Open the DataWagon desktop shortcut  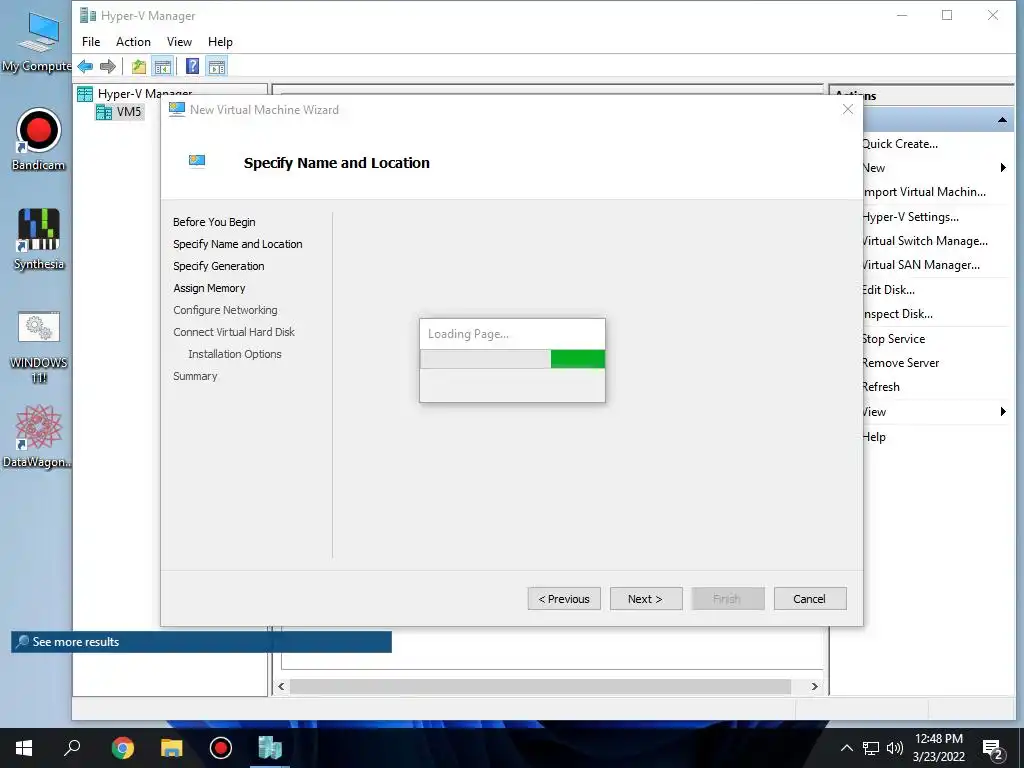[37, 436]
